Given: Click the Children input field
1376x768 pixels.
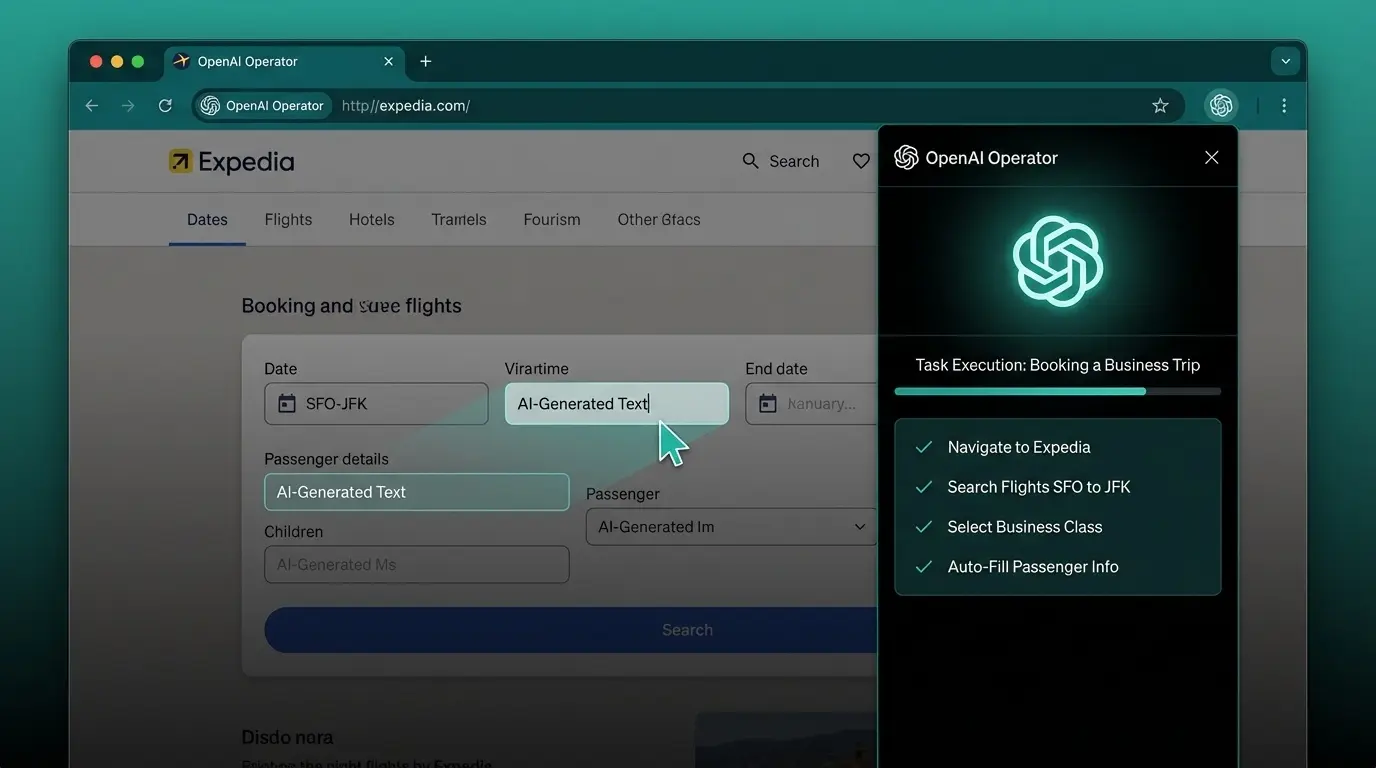Looking at the screenshot, I should click(416, 564).
